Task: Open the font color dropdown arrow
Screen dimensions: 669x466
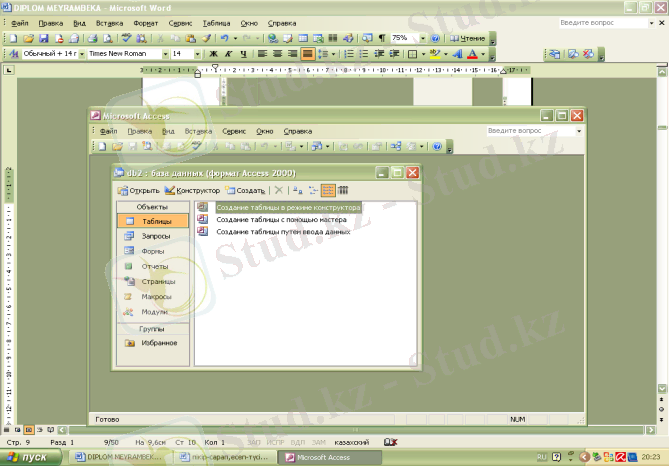Action: pos(483,54)
